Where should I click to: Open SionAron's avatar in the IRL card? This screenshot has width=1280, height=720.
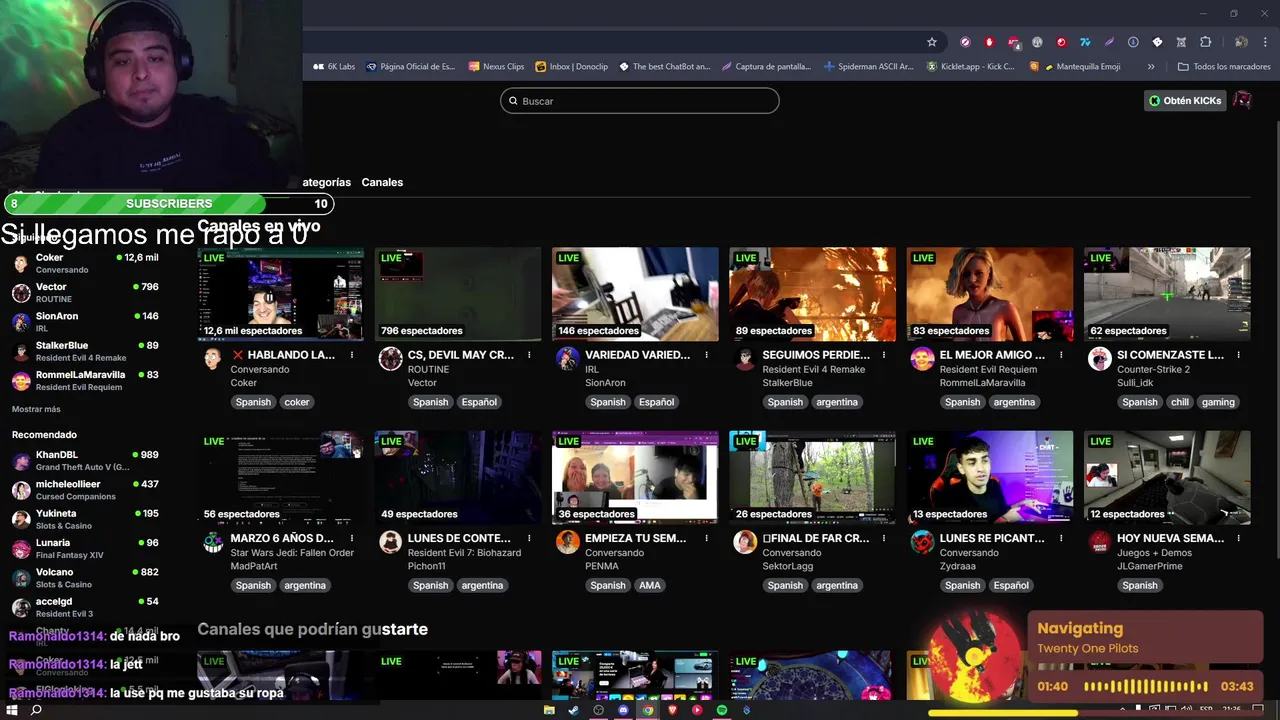click(567, 360)
